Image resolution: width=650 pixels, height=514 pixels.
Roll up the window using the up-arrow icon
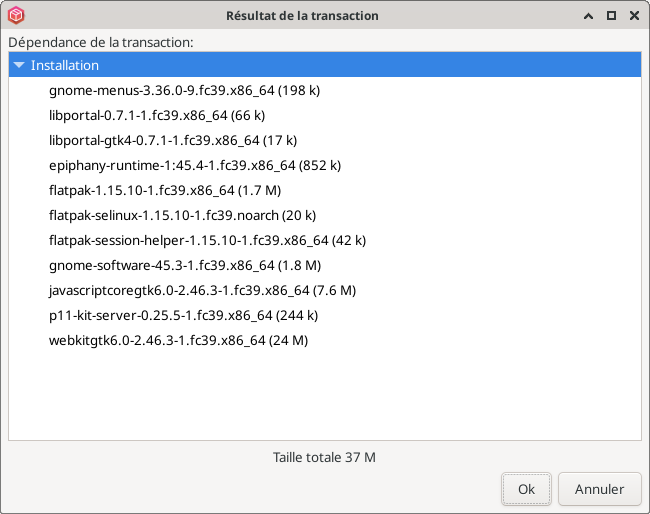coord(588,16)
